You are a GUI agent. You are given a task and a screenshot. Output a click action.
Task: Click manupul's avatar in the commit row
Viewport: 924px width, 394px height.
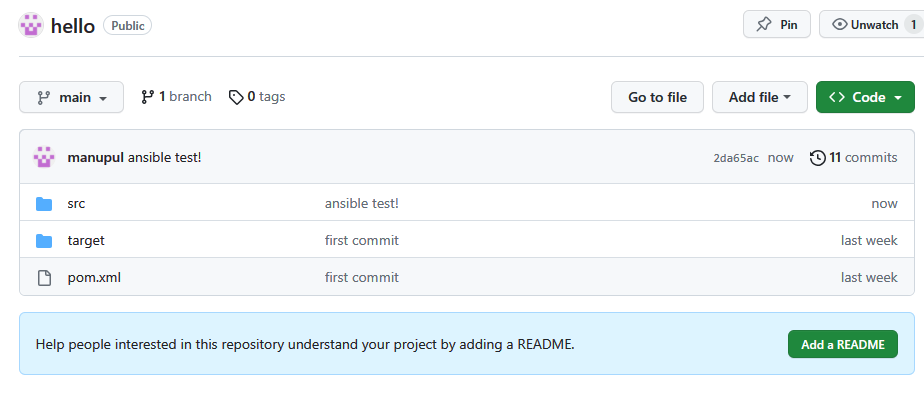[x=44, y=157]
